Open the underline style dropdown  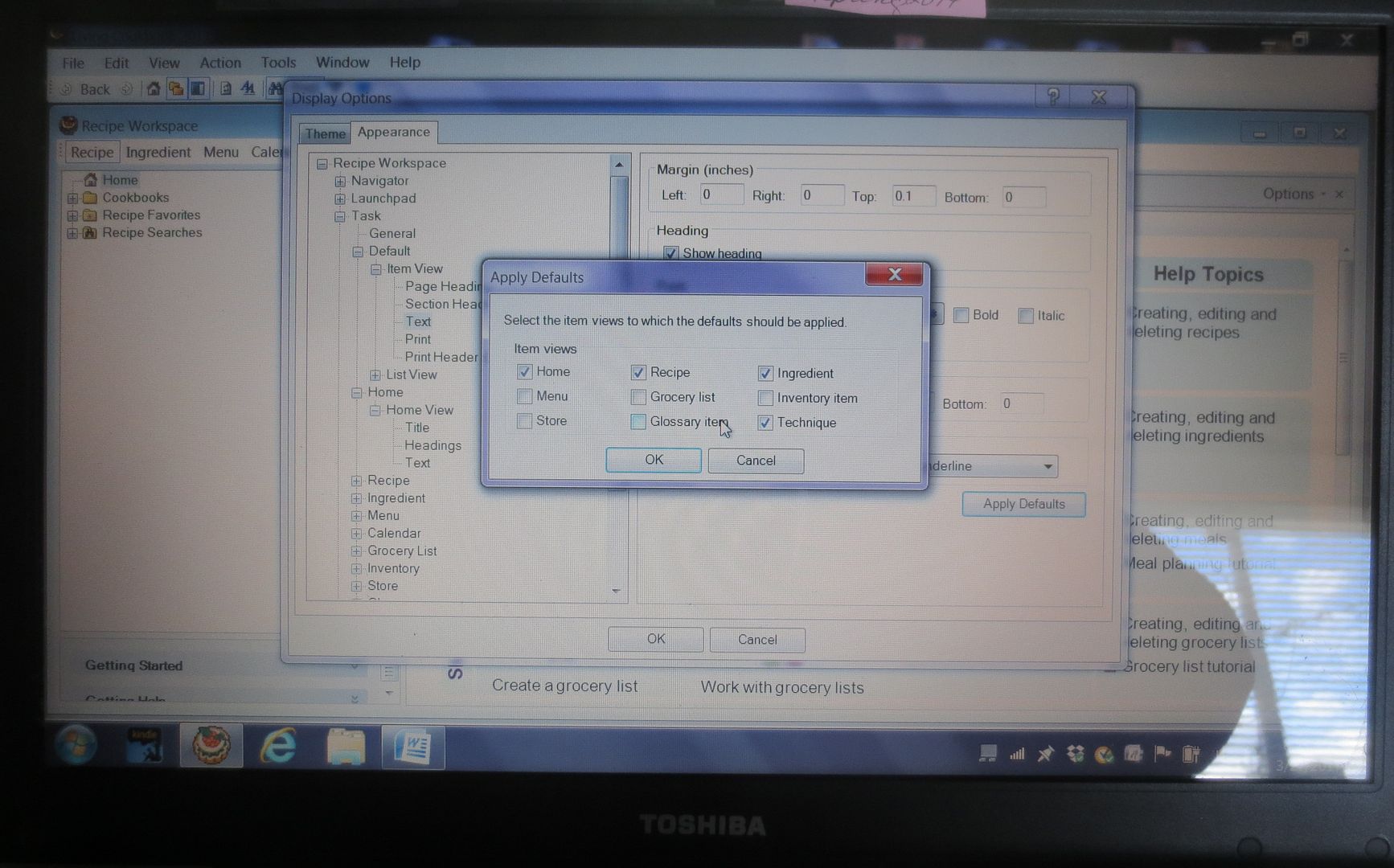(x=1048, y=466)
